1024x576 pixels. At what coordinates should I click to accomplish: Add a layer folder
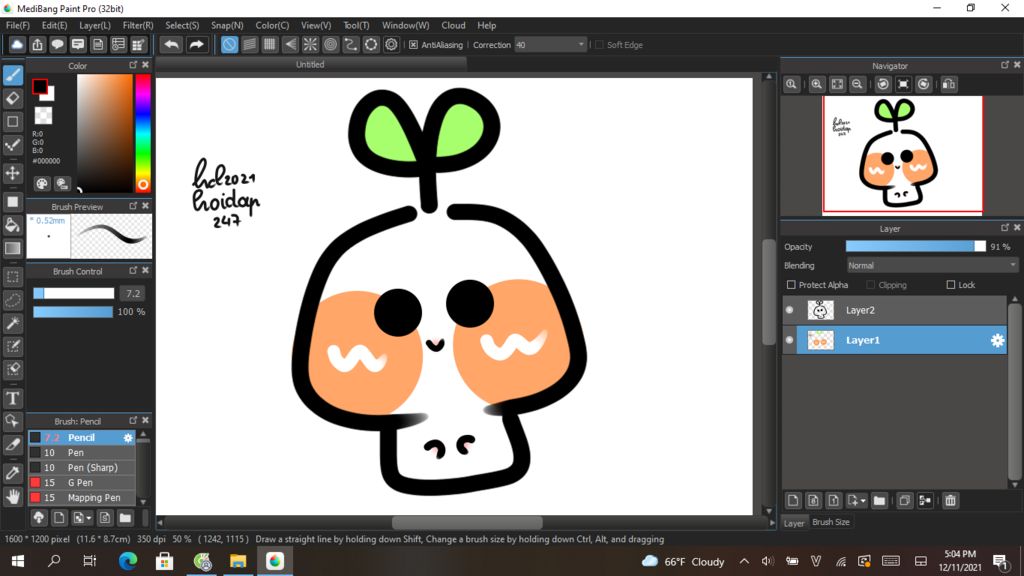click(879, 501)
